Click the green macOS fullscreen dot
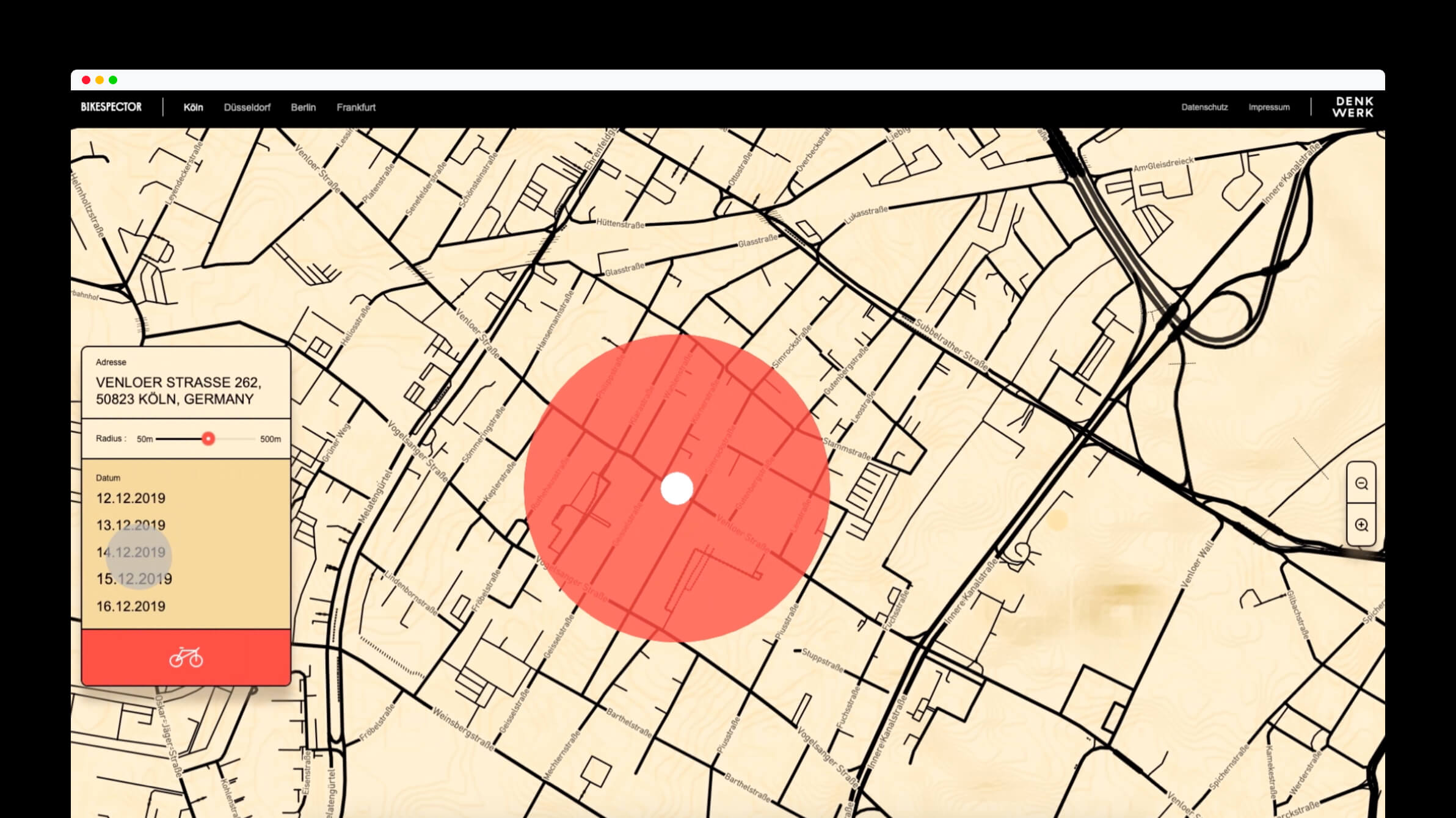 113,80
